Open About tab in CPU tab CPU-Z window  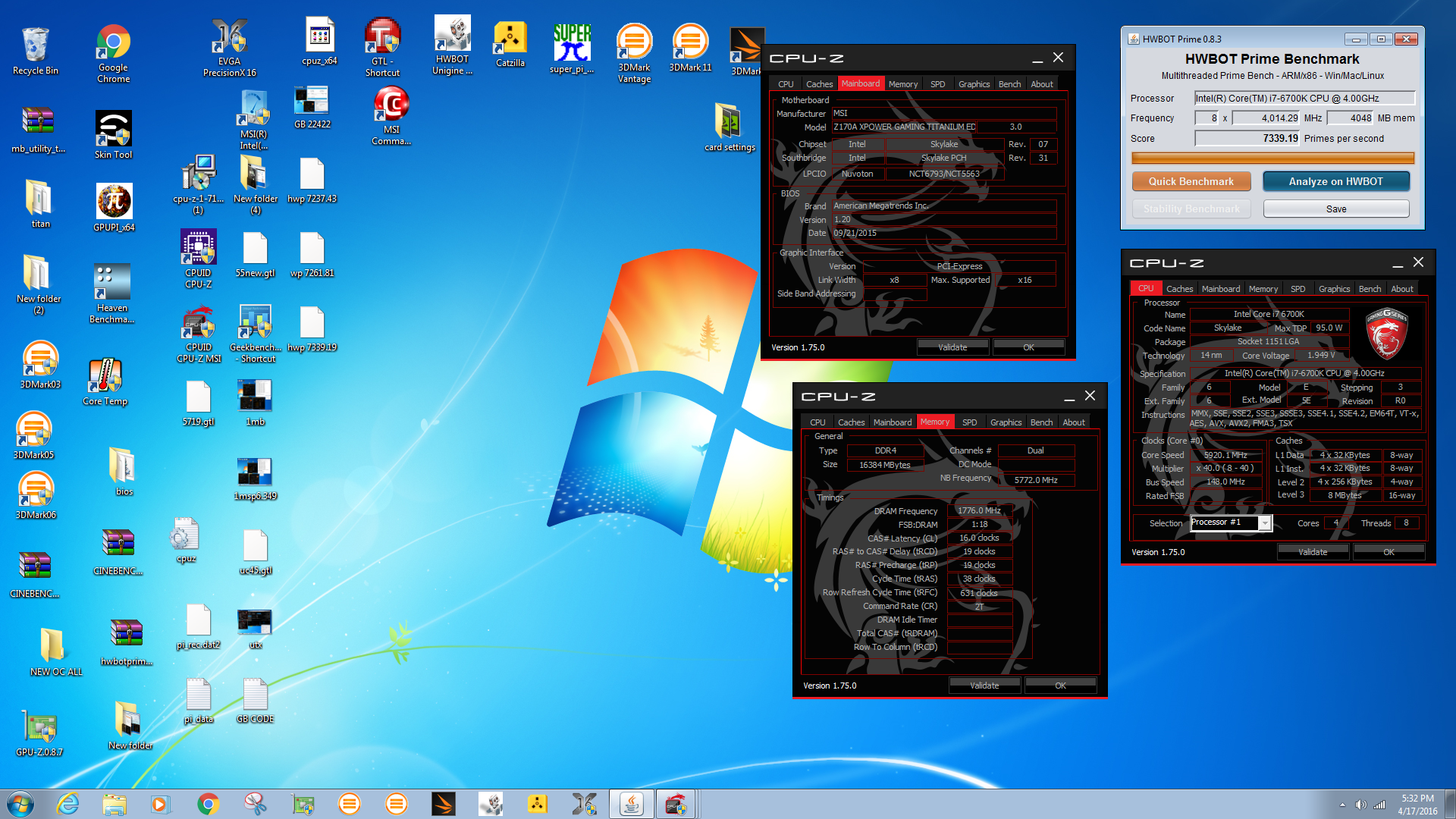pyautogui.click(x=1401, y=289)
